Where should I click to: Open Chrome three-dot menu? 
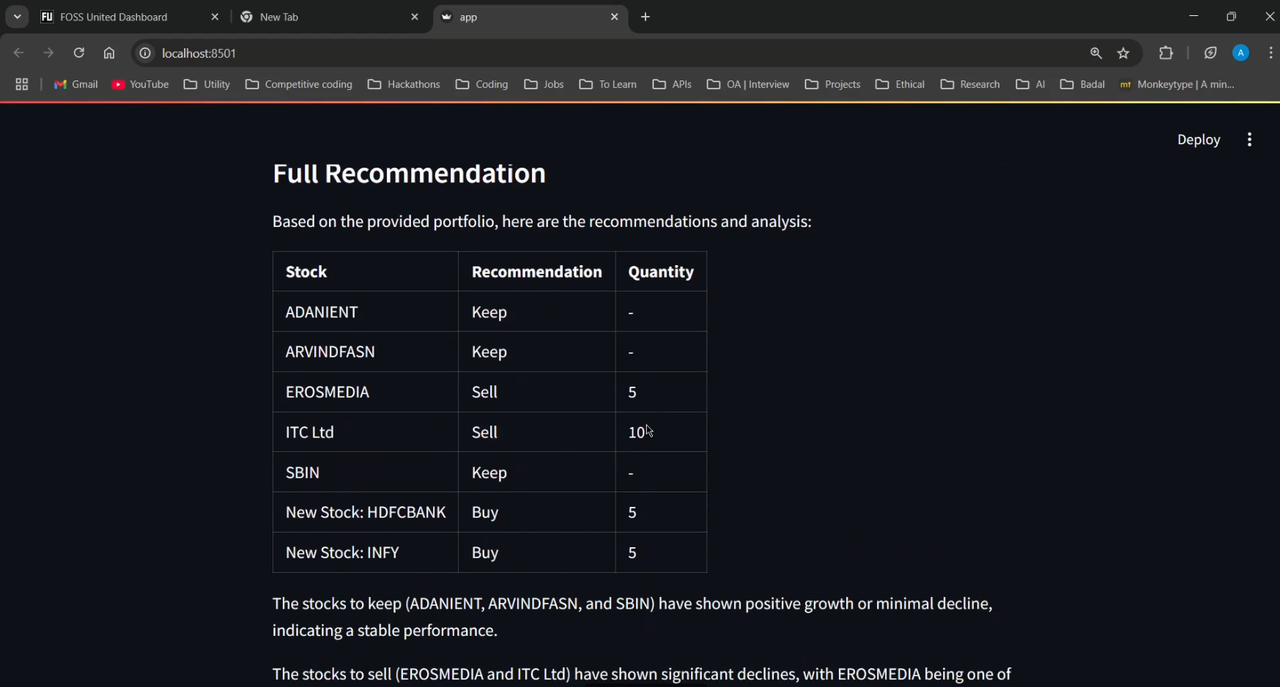pos(1270,53)
